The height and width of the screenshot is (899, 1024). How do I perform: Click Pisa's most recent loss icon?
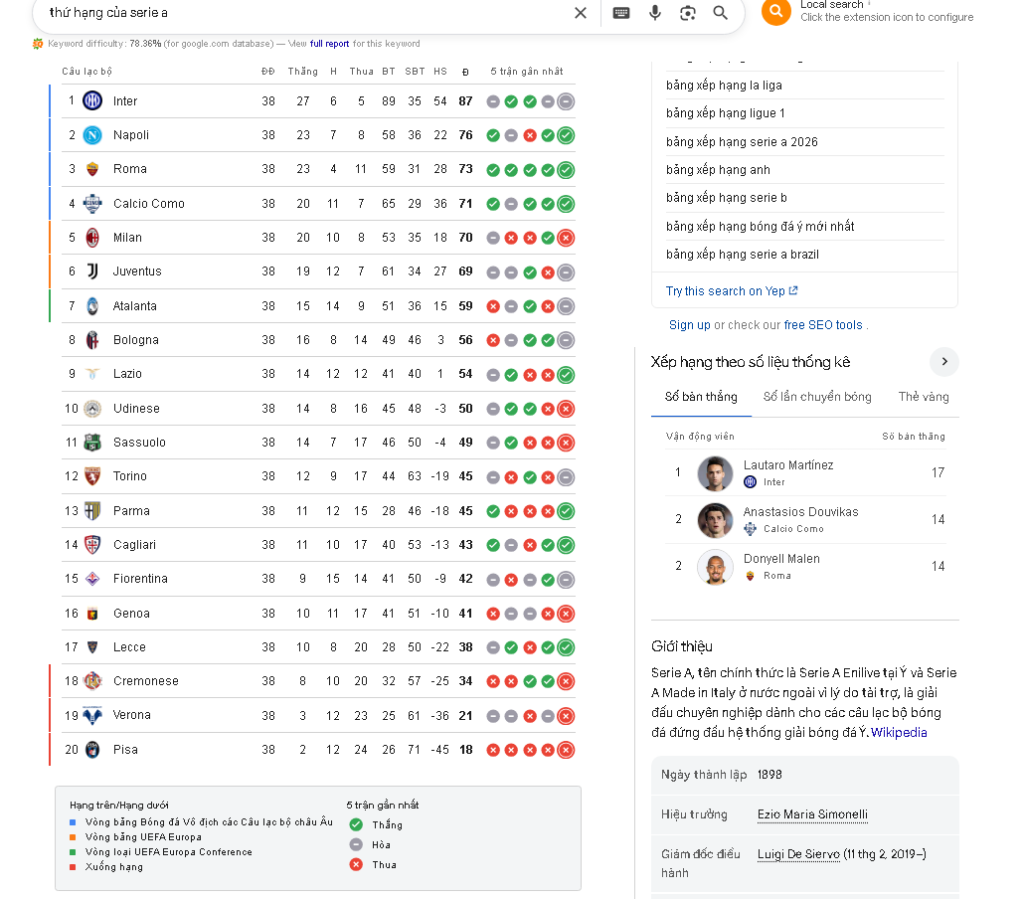point(566,750)
